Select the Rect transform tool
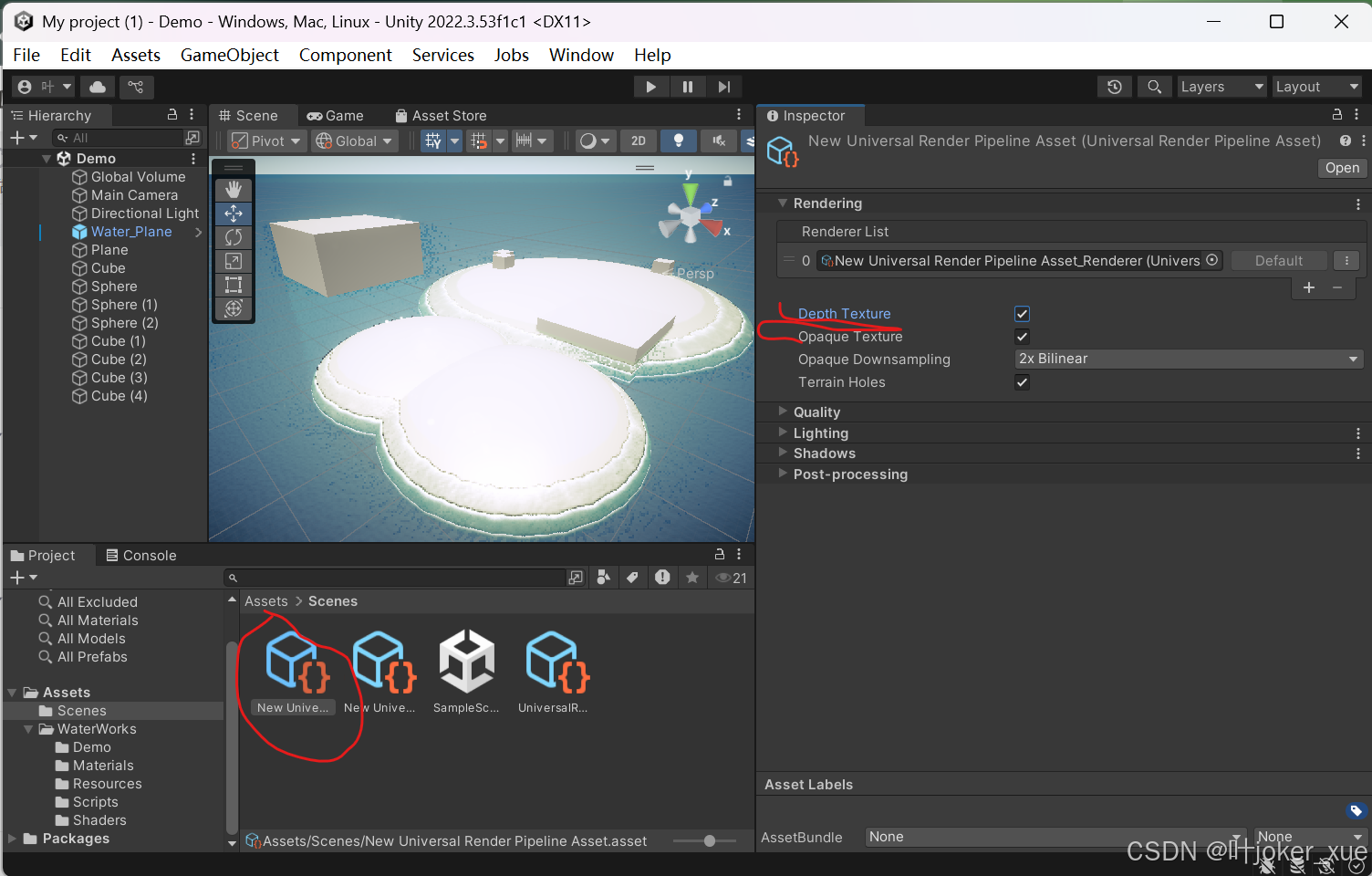 (x=234, y=285)
